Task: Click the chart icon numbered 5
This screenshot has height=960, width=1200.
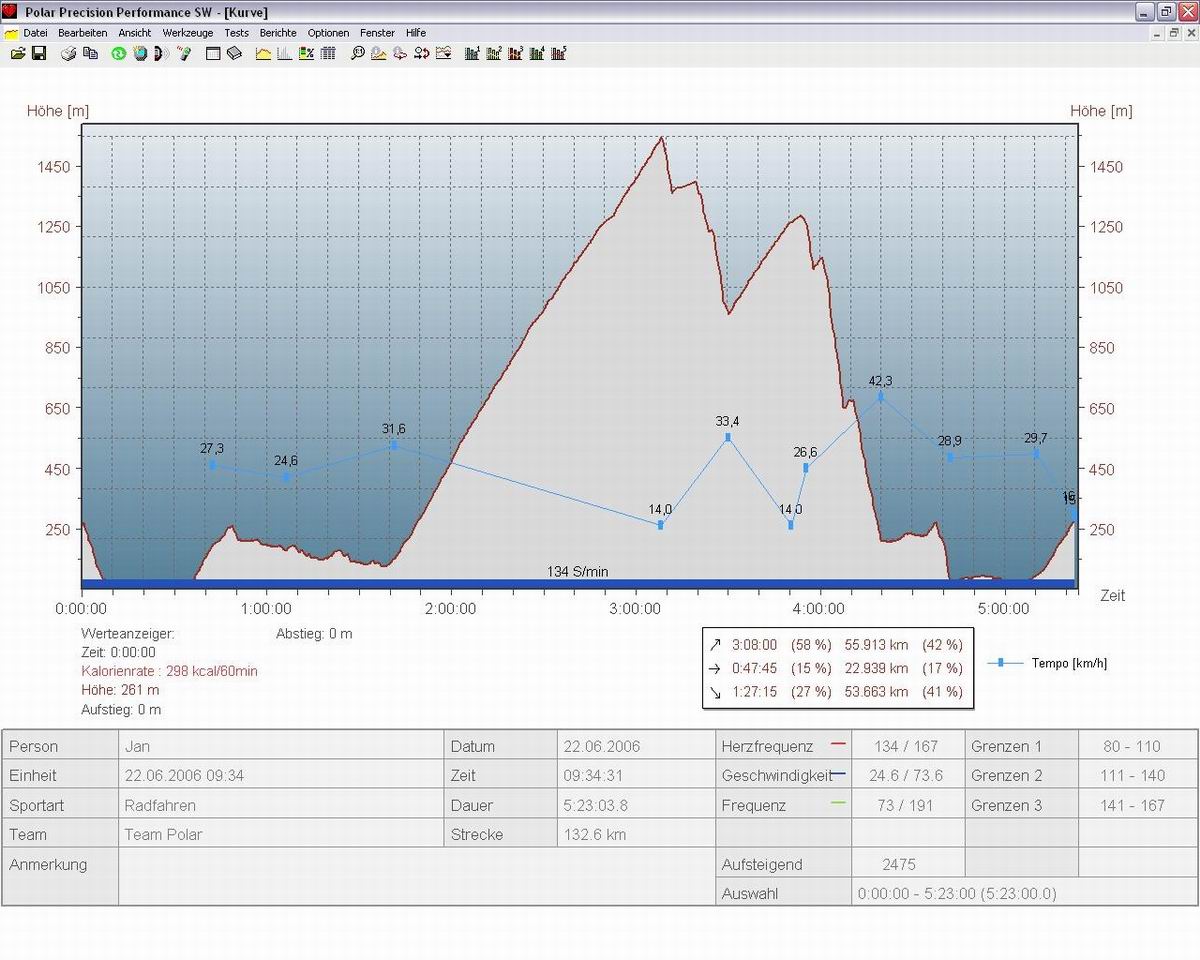Action: [559, 53]
